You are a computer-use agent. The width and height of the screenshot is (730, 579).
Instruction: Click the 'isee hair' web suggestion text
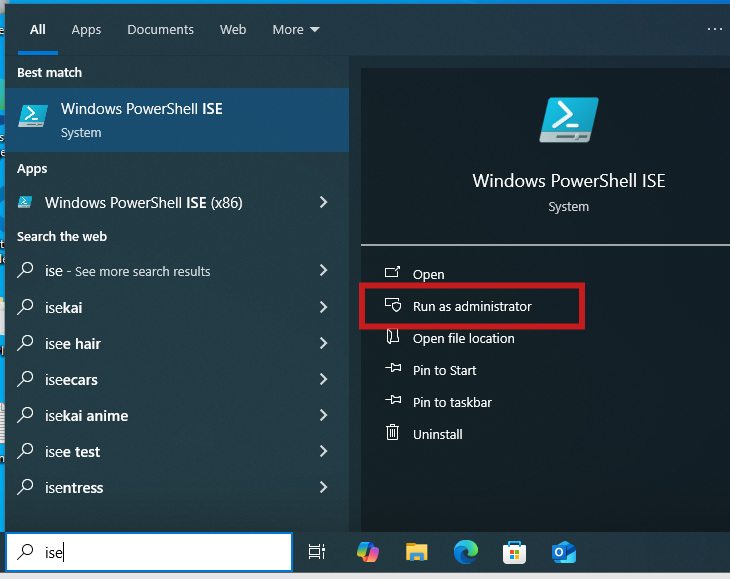pos(73,343)
